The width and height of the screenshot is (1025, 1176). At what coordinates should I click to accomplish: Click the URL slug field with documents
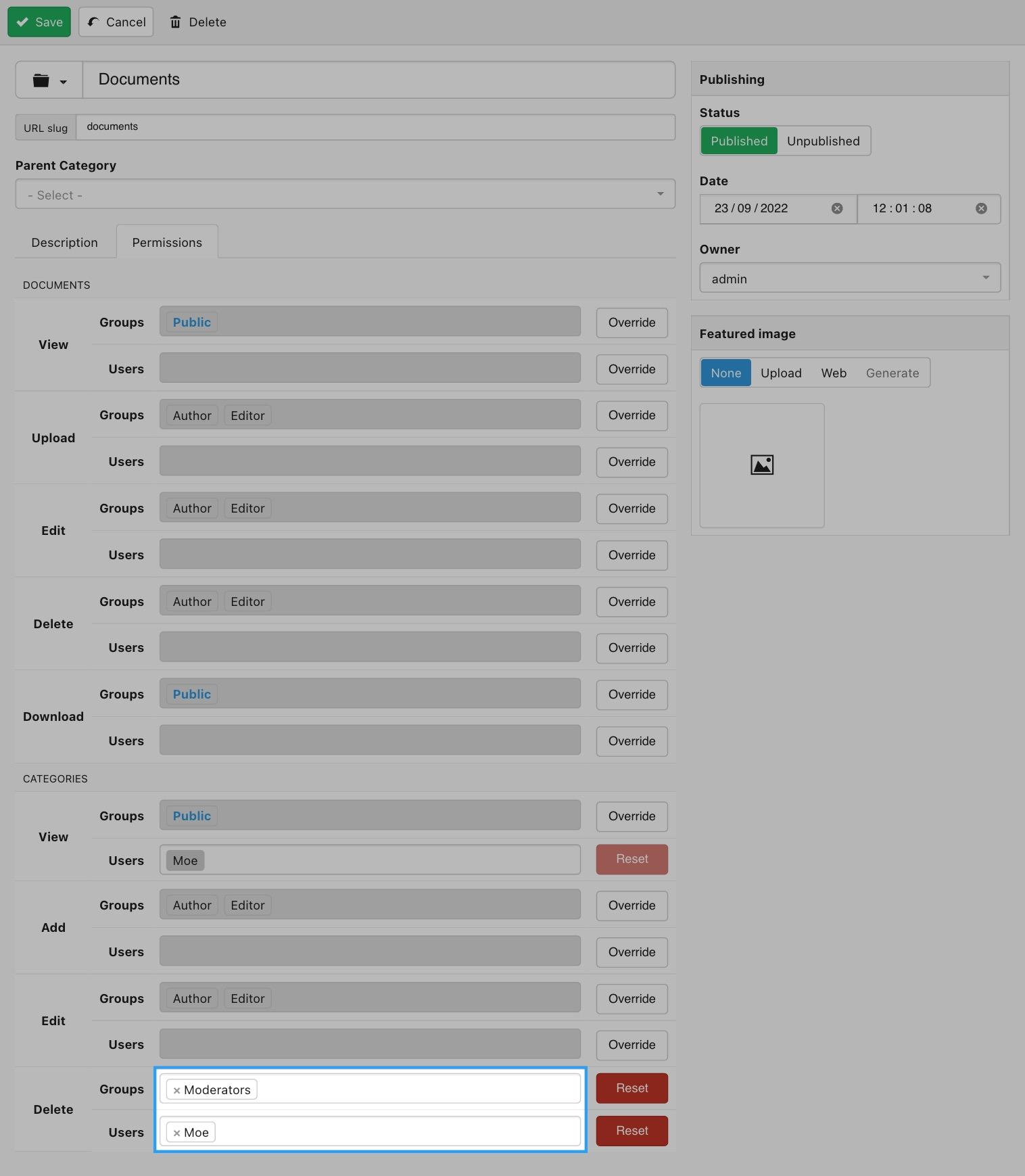click(x=375, y=127)
